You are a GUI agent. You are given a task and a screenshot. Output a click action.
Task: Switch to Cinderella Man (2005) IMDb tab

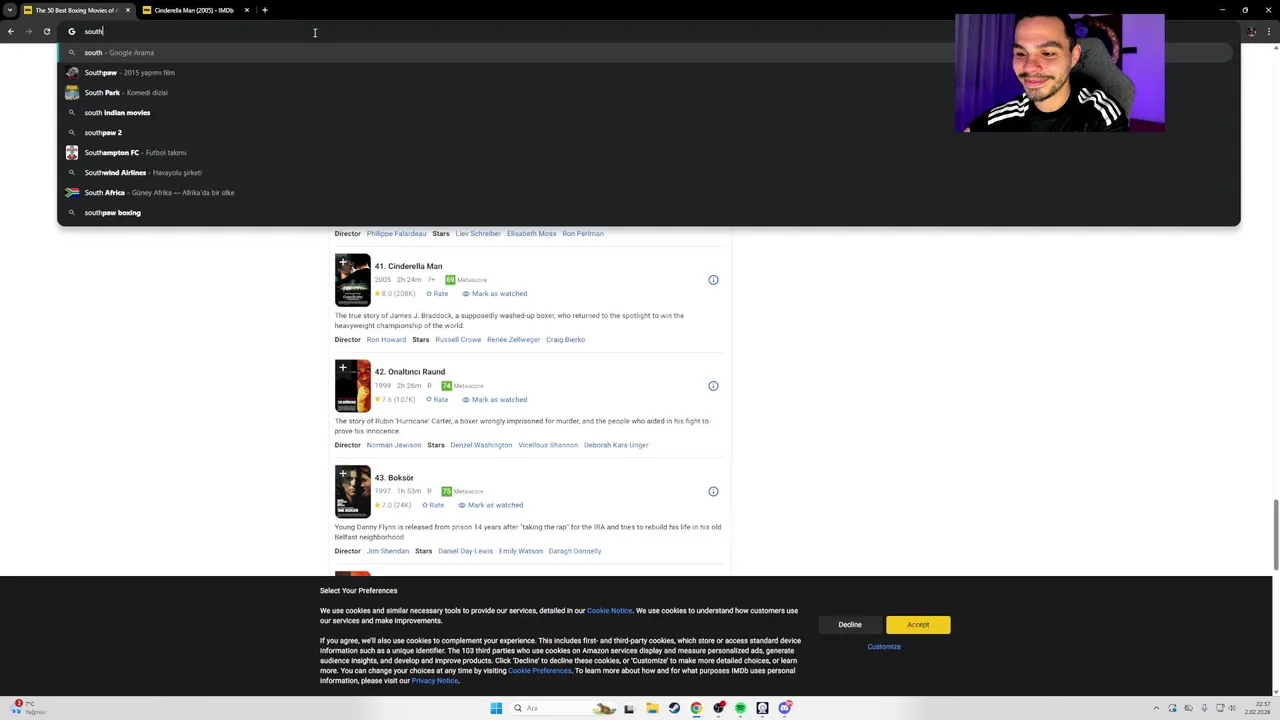coord(194,10)
